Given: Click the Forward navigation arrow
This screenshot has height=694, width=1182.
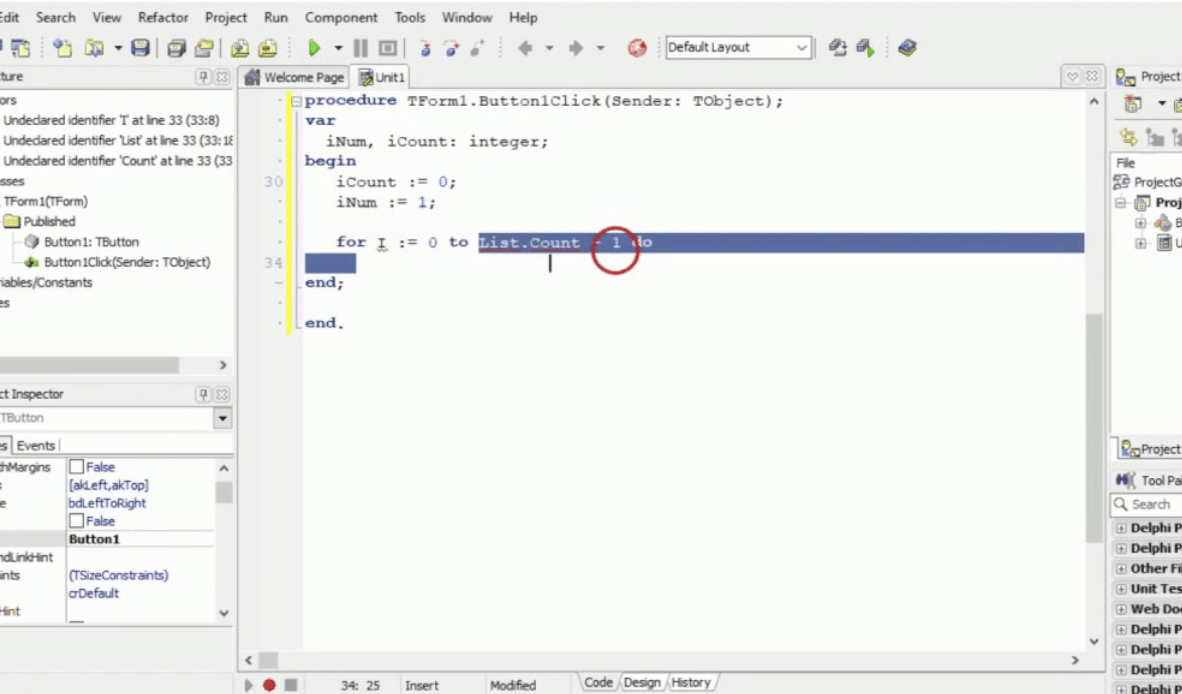Looking at the screenshot, I should tap(577, 48).
